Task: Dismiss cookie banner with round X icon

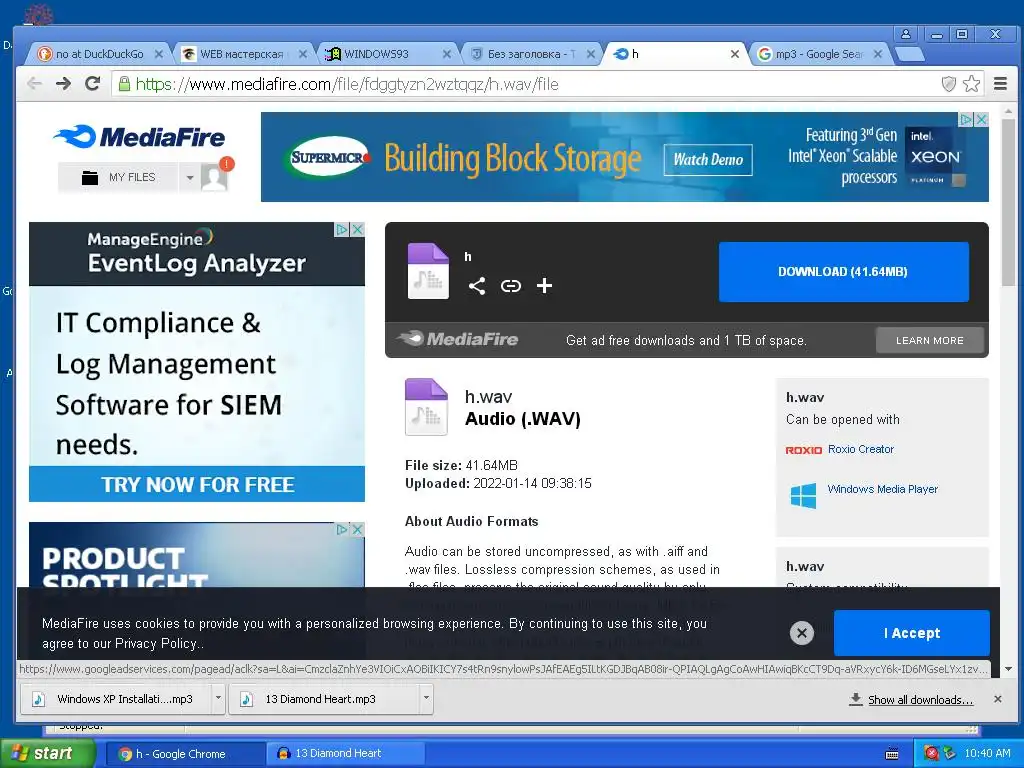Action: 802,632
